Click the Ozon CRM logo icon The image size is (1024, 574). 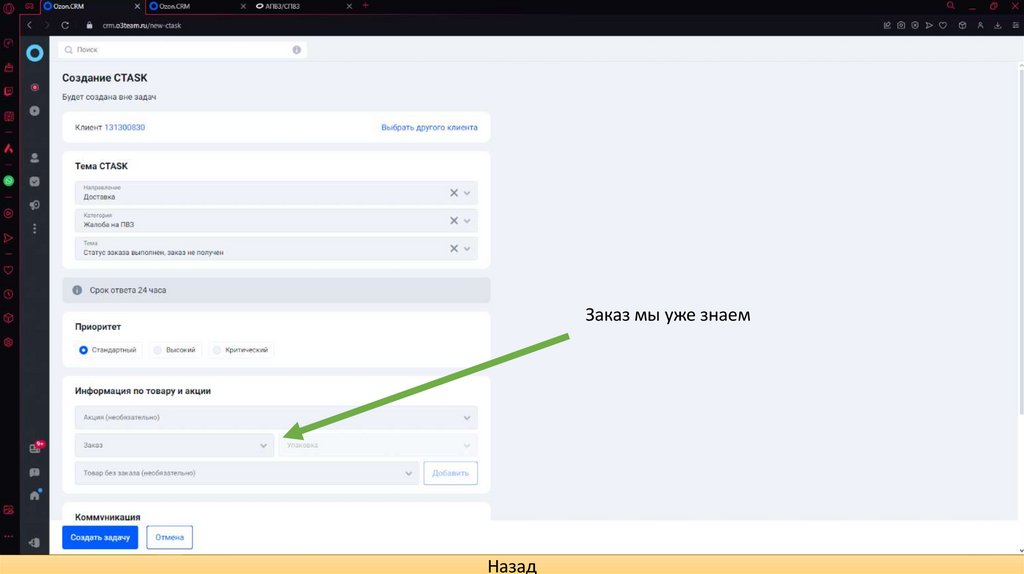click(x=35, y=53)
